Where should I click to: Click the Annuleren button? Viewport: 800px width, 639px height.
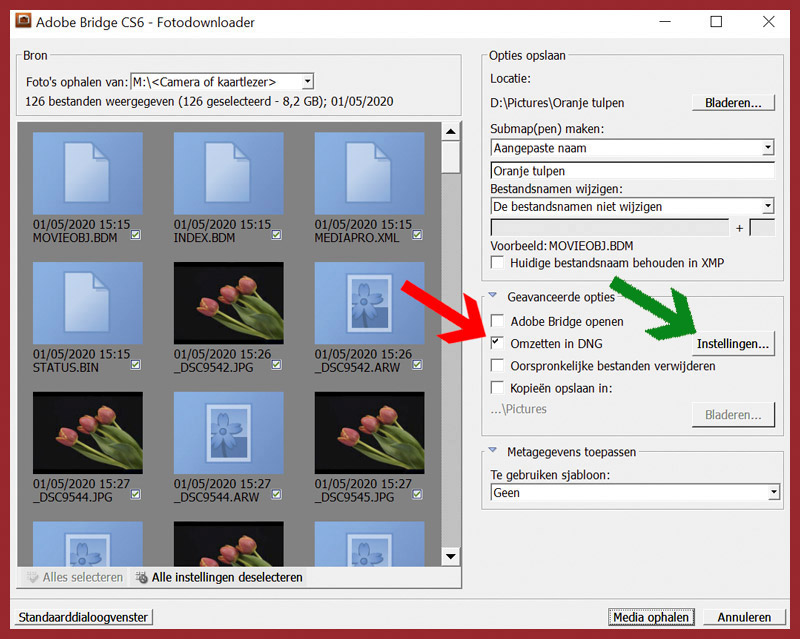coord(744,617)
